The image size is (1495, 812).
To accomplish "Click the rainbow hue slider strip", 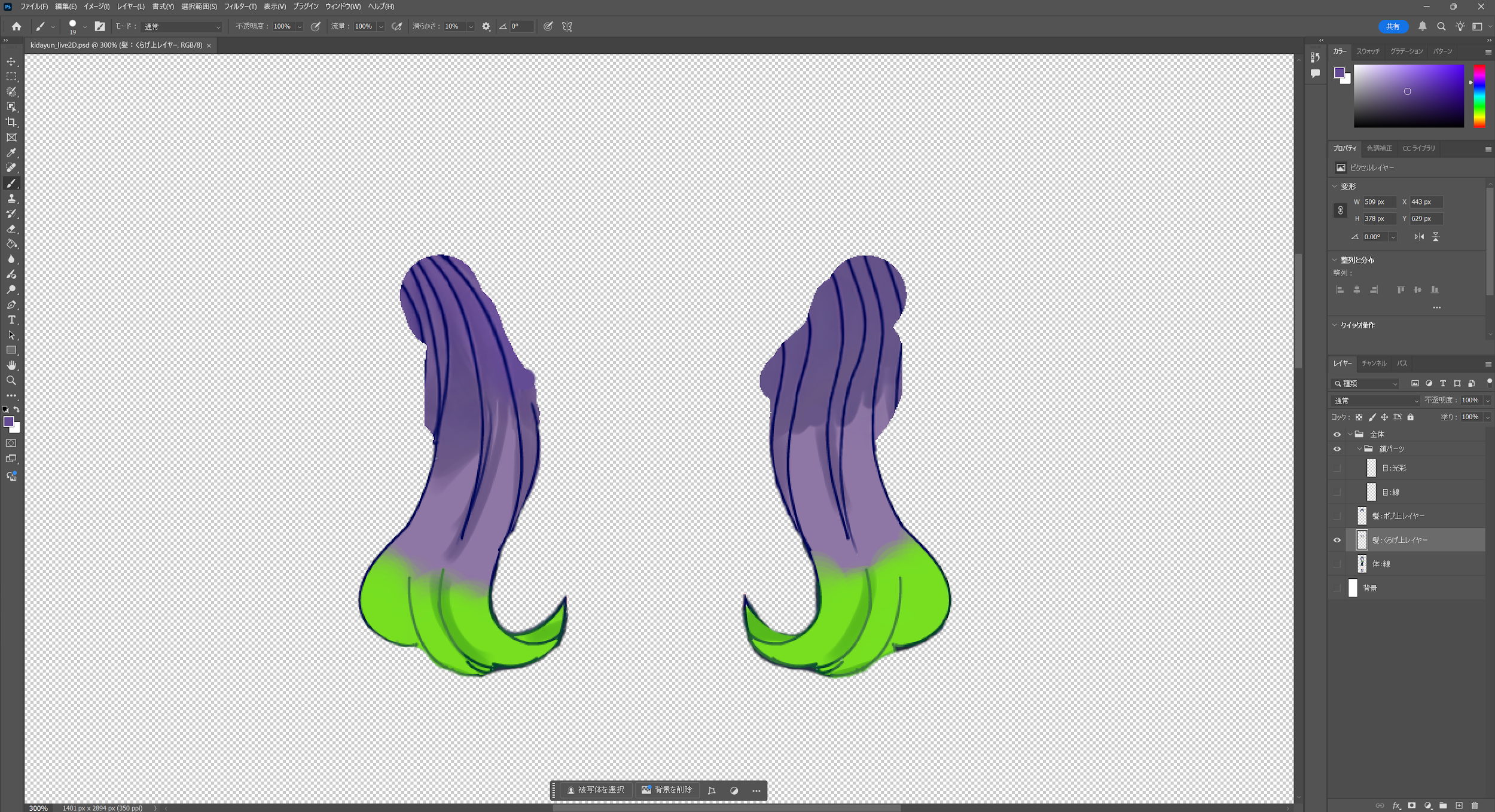I will (x=1479, y=96).
